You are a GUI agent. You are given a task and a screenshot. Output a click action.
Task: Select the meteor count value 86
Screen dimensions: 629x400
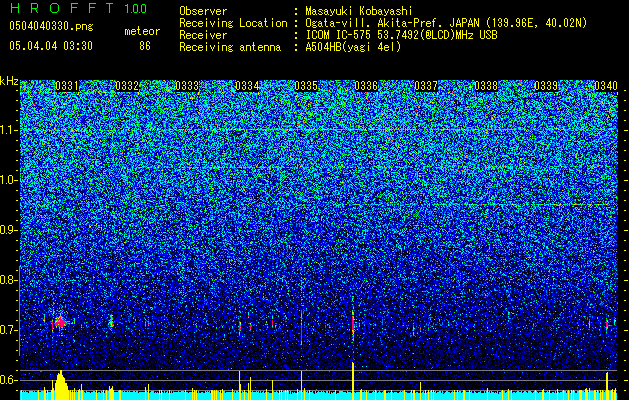[145, 46]
